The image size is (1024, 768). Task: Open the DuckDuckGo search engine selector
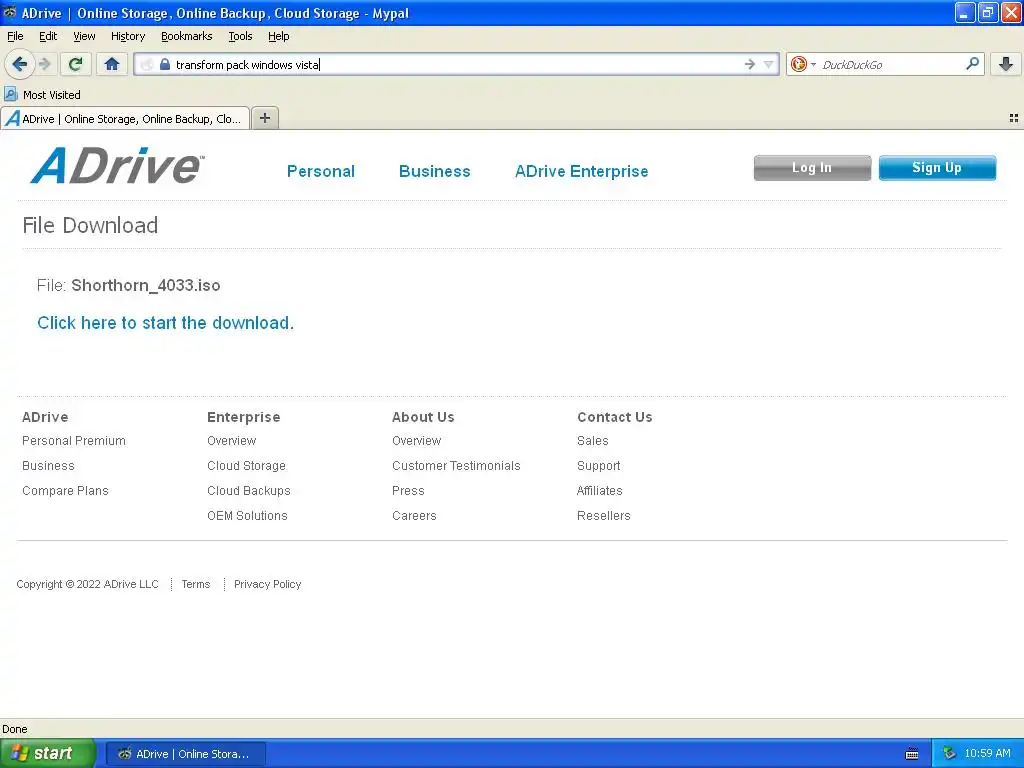[x=803, y=64]
